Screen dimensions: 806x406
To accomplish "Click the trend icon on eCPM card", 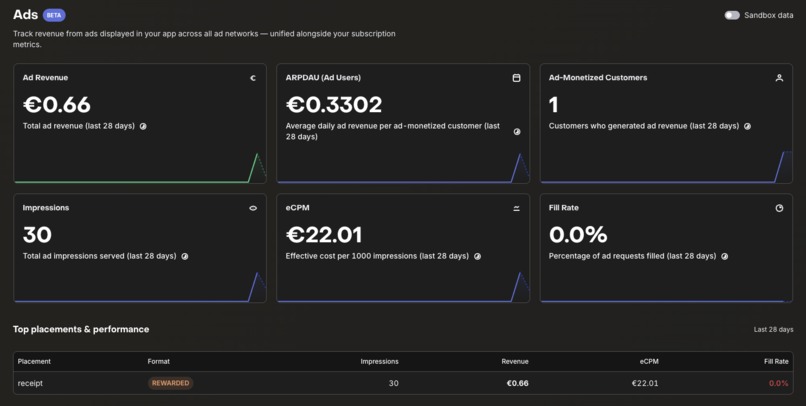I will pos(517,208).
